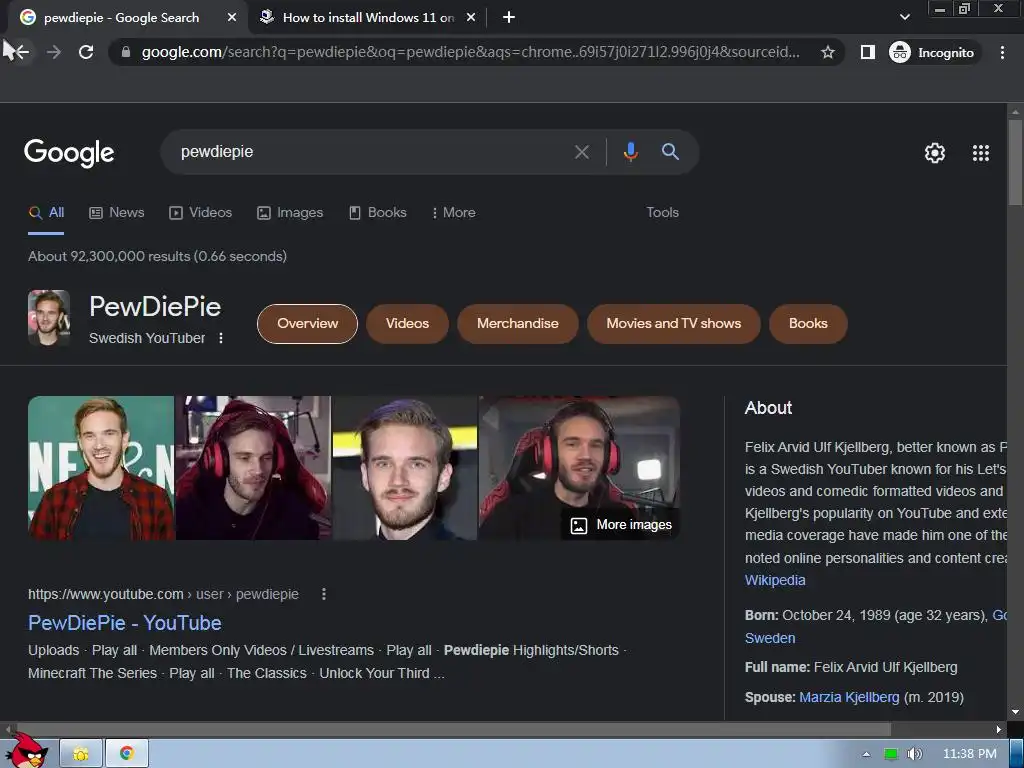Go back to the previous page
This screenshot has height=768, width=1024.
pos(20,52)
